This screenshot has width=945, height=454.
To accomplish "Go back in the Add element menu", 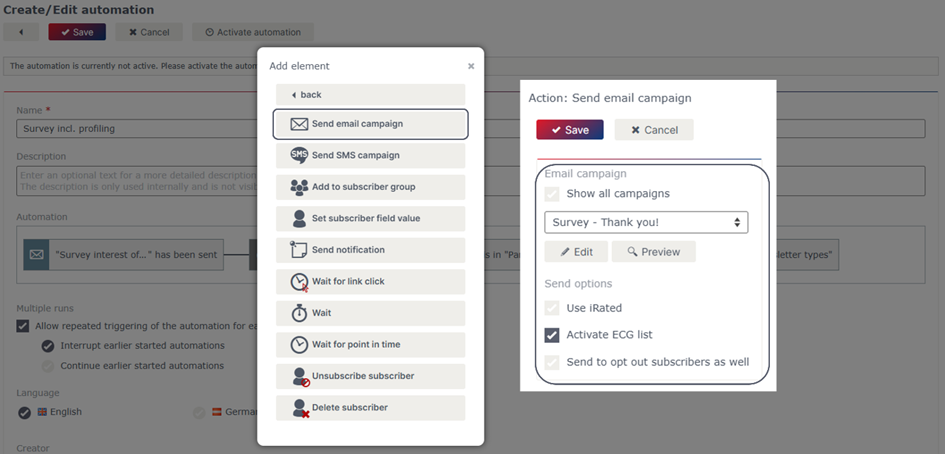I will point(370,95).
